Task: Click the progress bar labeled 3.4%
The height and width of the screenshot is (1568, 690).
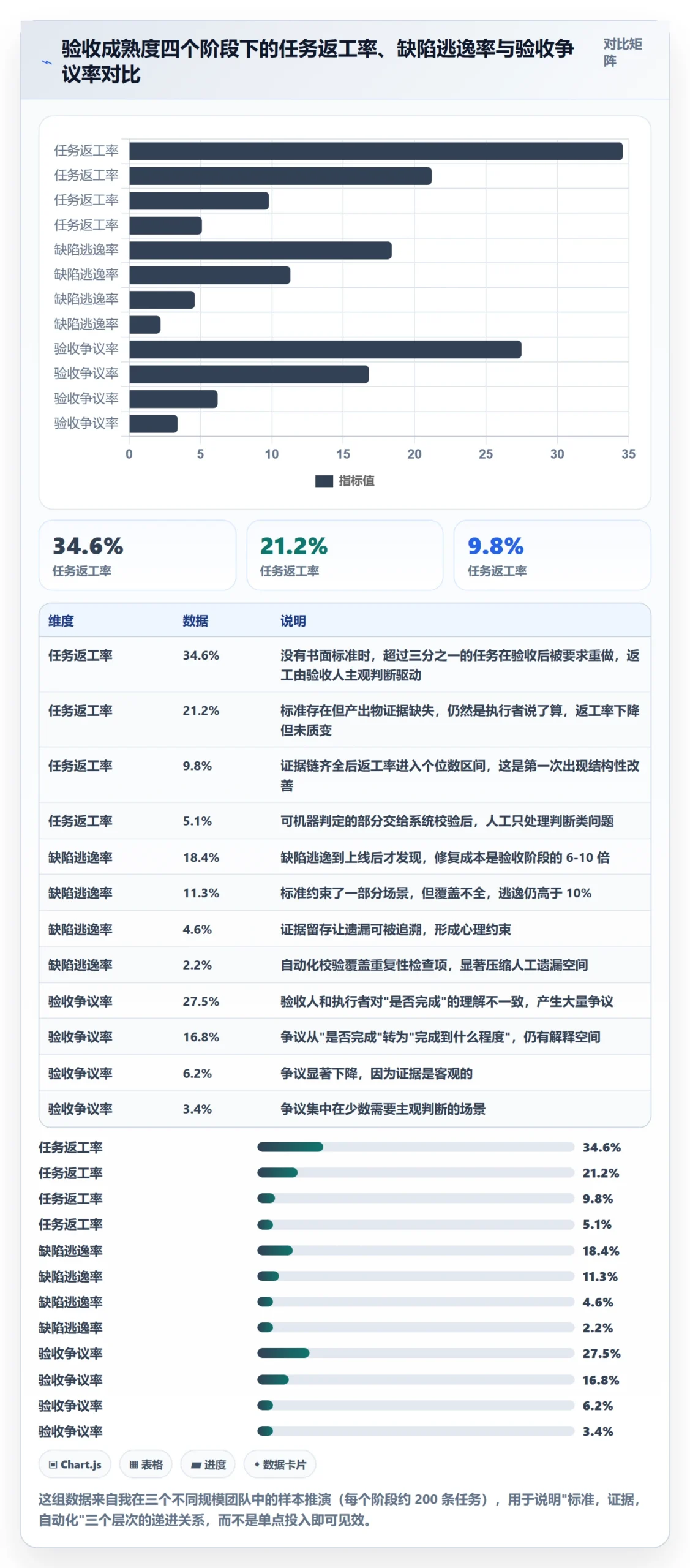Action: [416, 1431]
